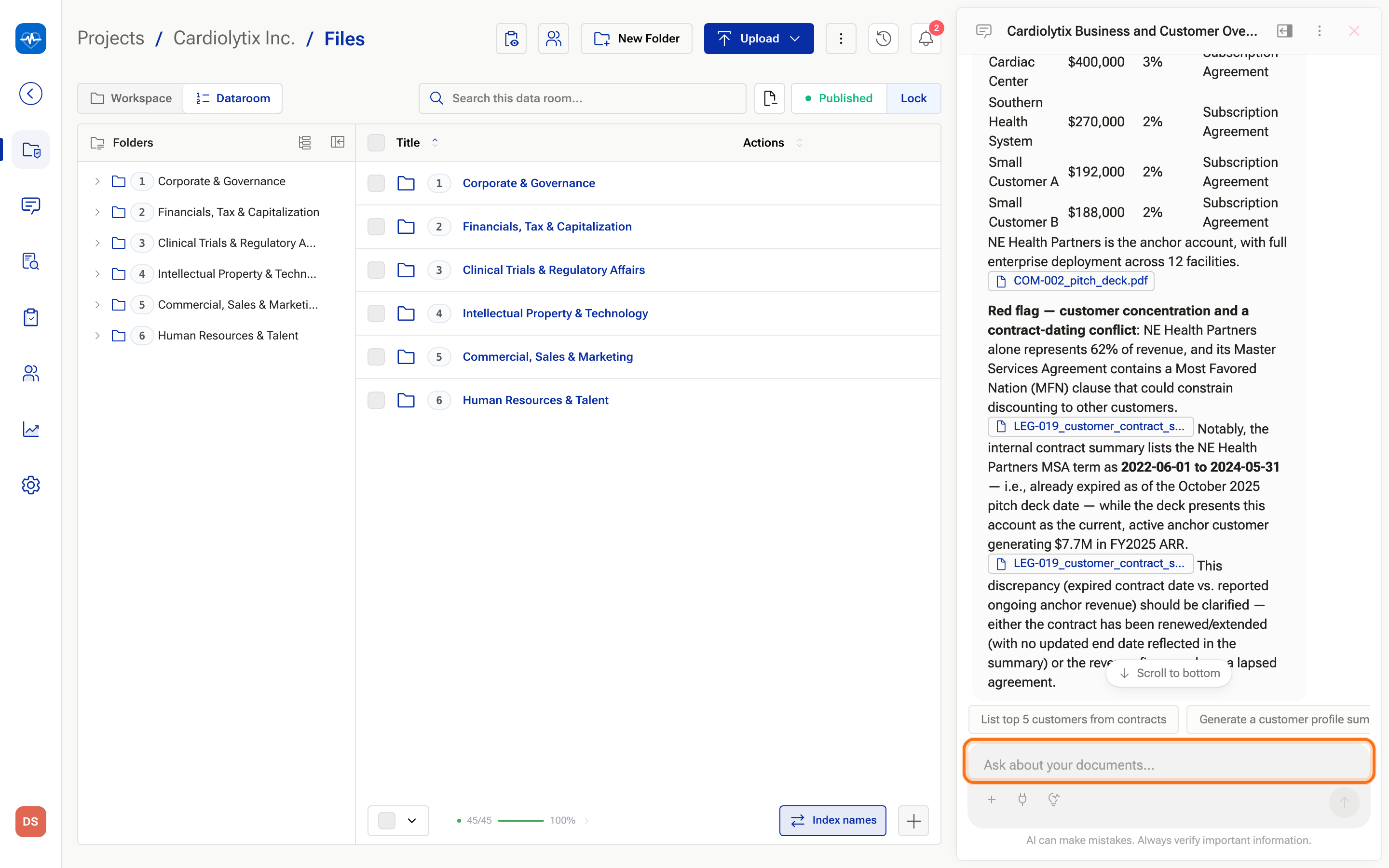Open the members toolbar icon
This screenshot has width=1389, height=868.
[553, 39]
